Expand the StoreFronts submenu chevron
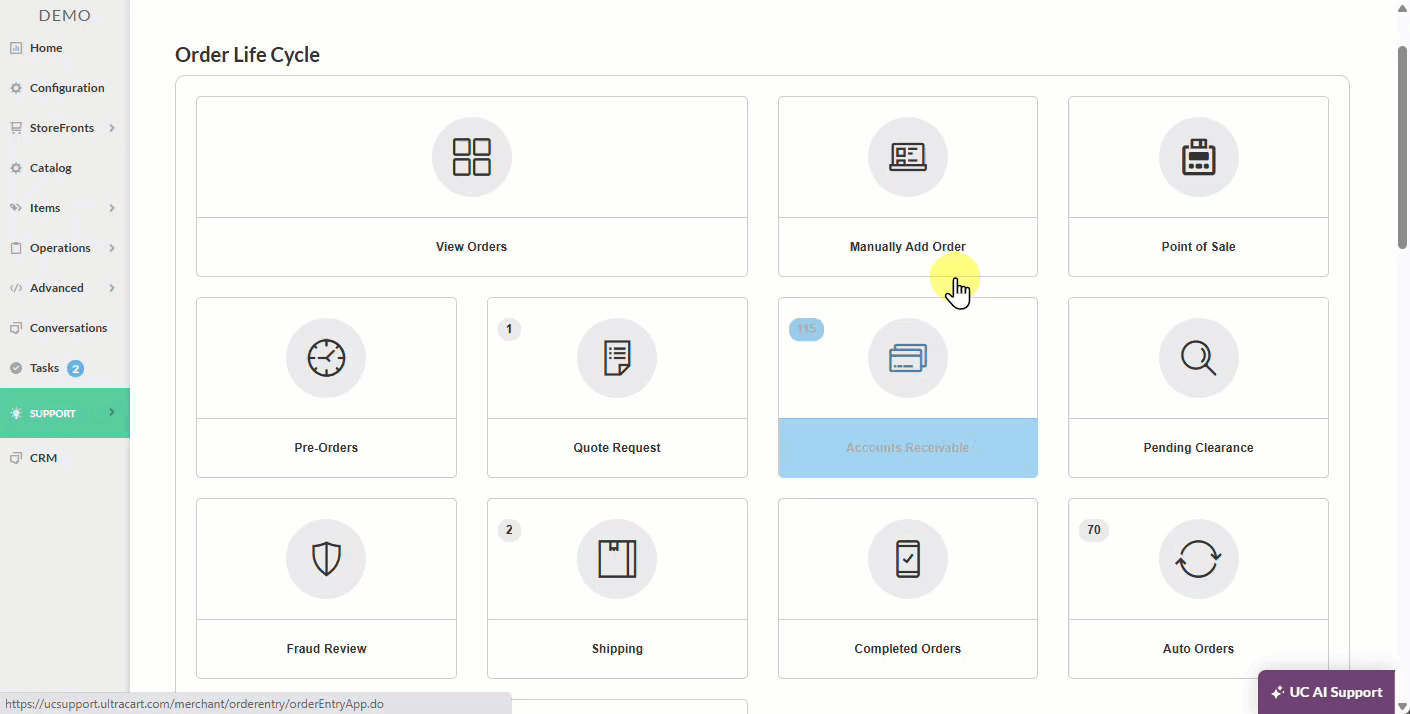This screenshot has width=1410, height=714. [112, 128]
